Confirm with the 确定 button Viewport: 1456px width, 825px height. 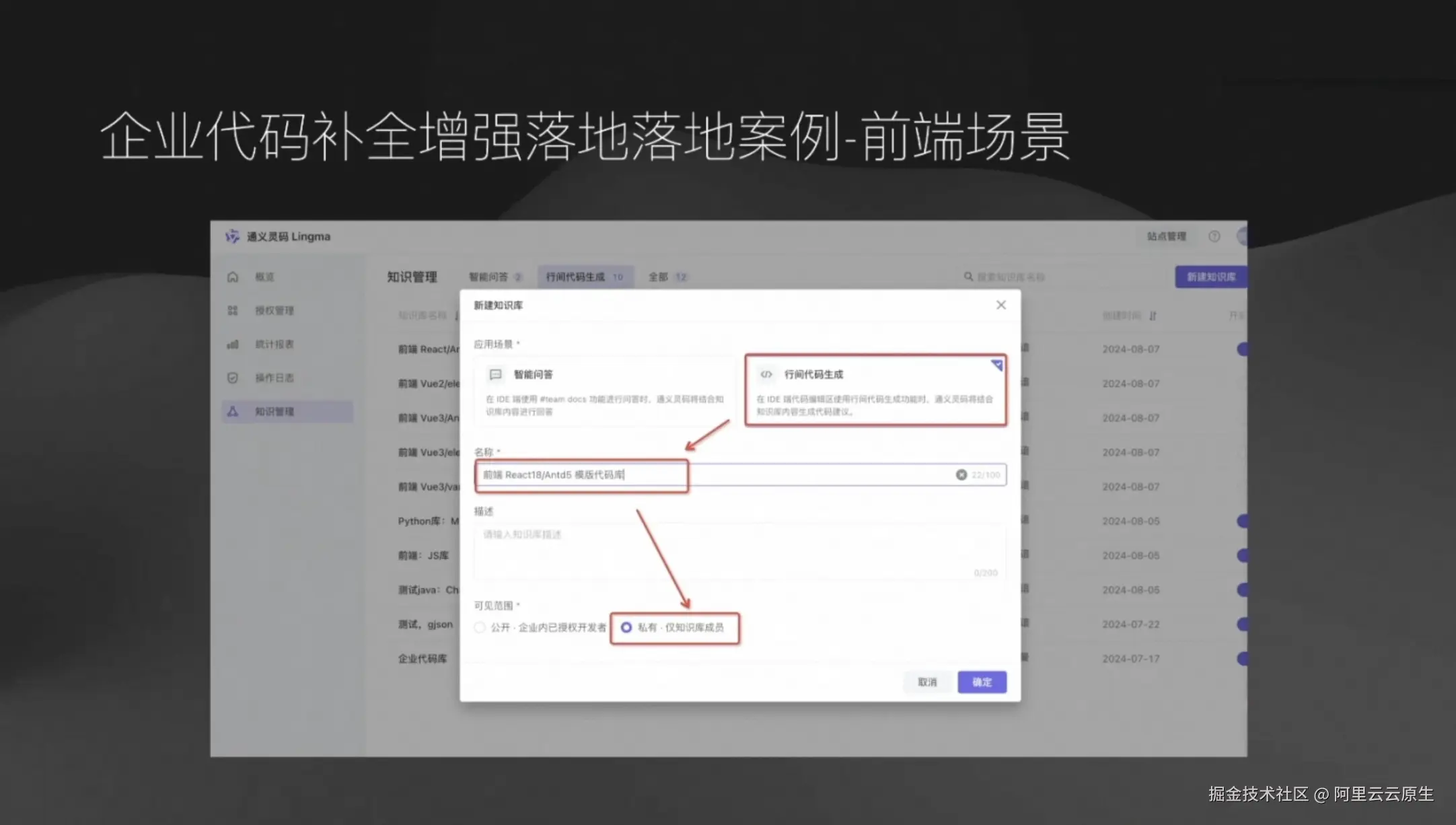[982, 682]
